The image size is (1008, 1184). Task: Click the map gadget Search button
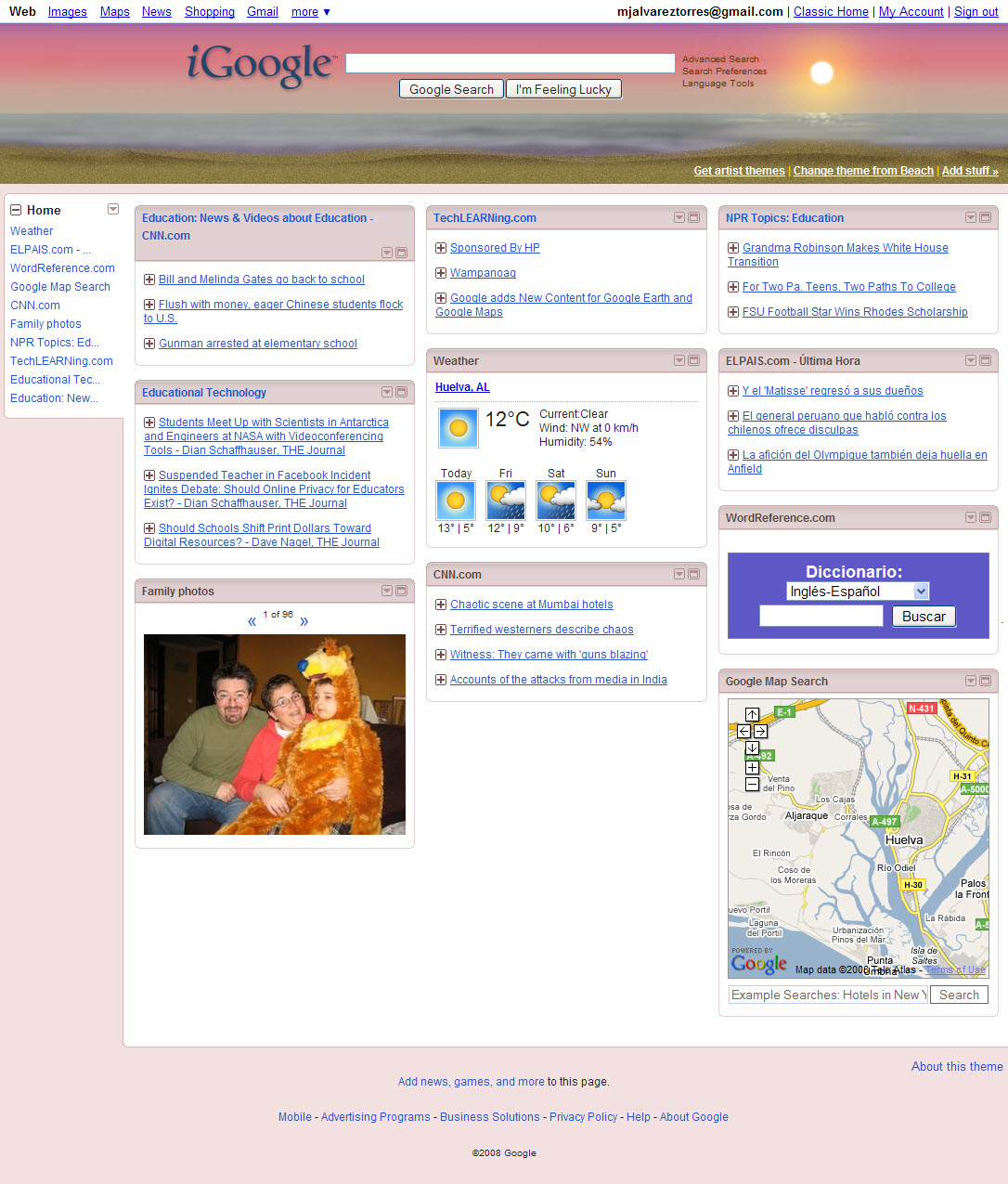[959, 995]
